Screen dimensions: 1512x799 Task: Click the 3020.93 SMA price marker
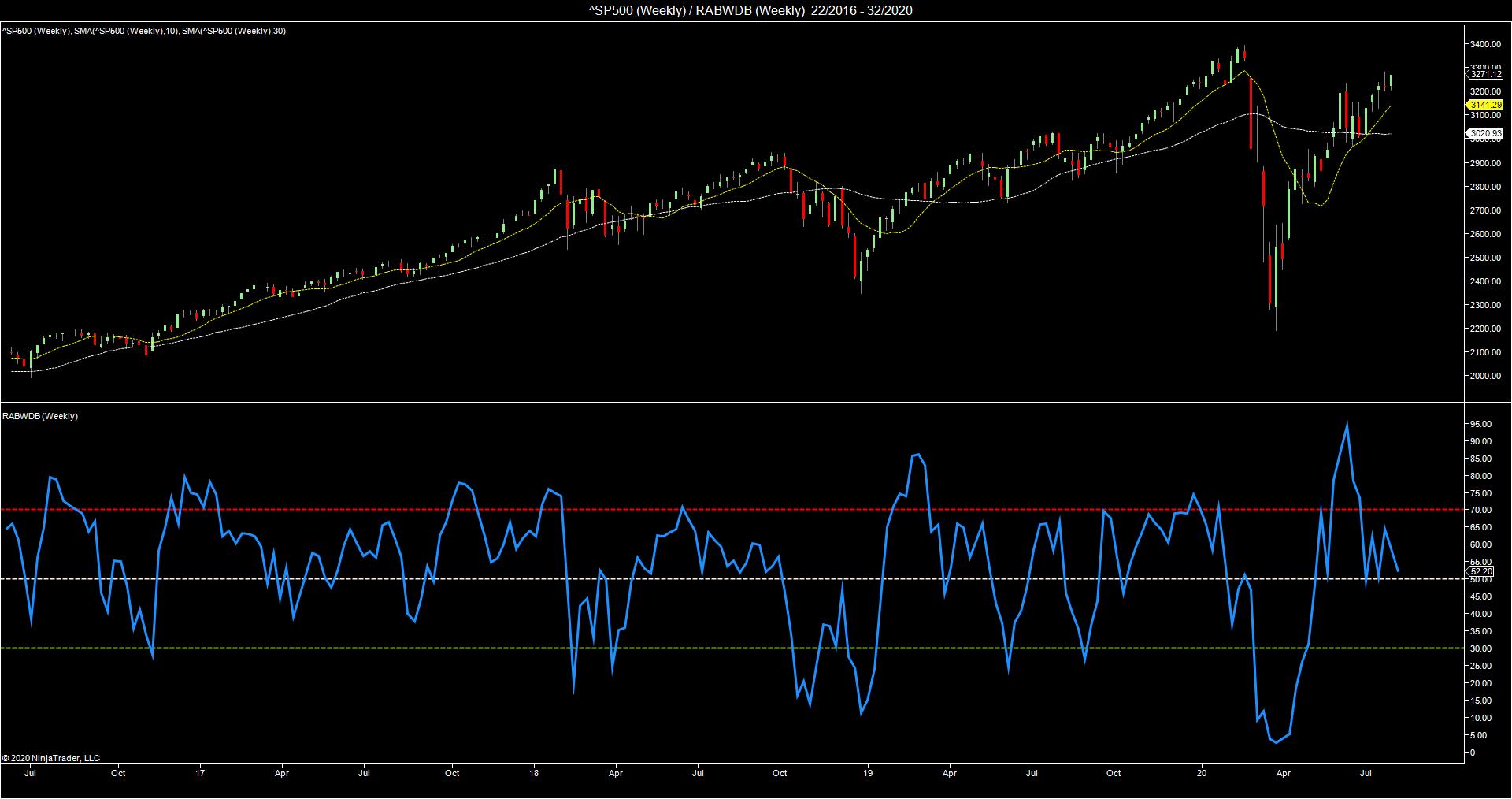[x=1484, y=134]
